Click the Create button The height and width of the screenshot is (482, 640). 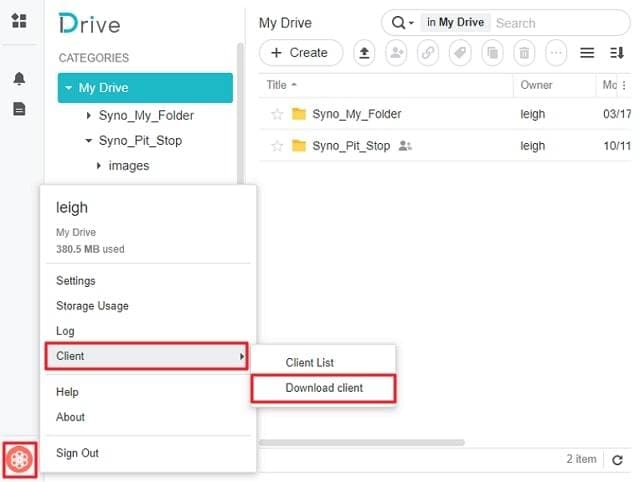pyautogui.click(x=301, y=53)
